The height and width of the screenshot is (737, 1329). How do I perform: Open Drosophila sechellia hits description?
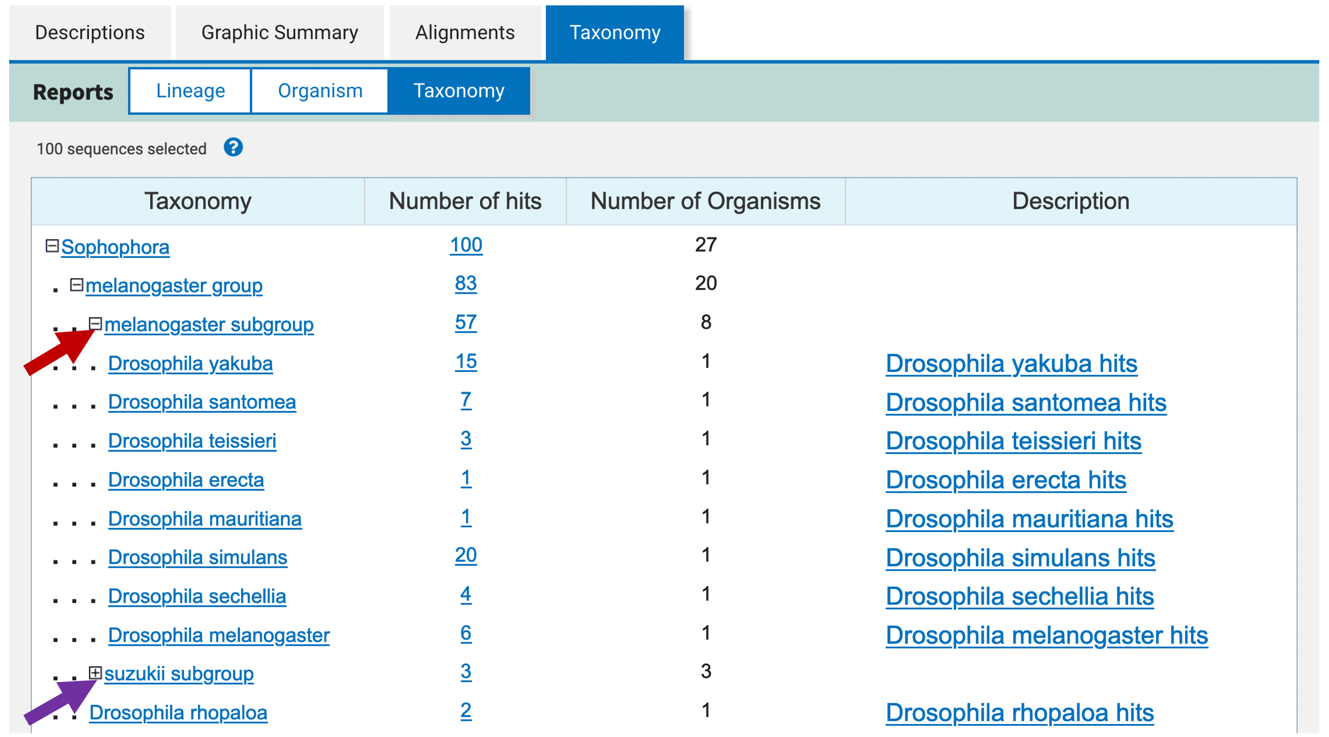click(x=1020, y=597)
